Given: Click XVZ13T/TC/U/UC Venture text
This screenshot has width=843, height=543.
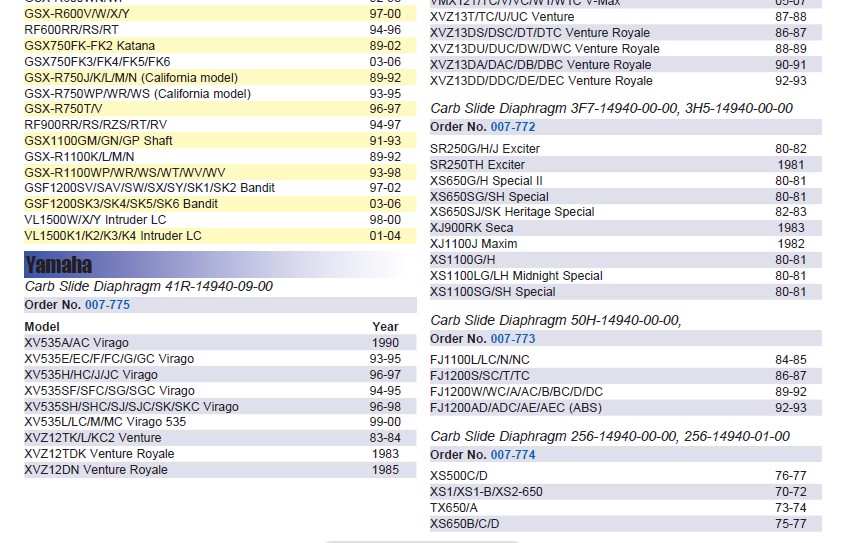Looking at the screenshot, I should (x=502, y=17).
